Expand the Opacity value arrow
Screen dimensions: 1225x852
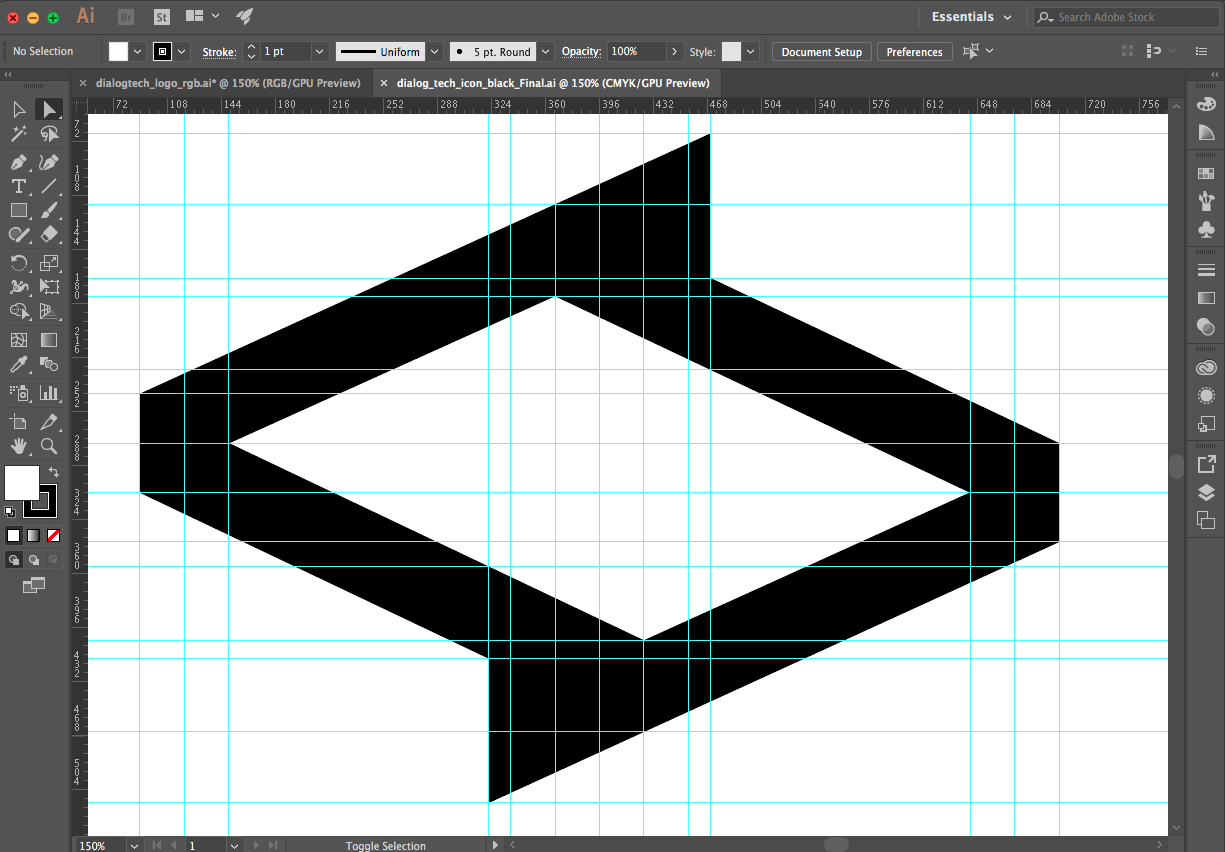click(x=675, y=51)
